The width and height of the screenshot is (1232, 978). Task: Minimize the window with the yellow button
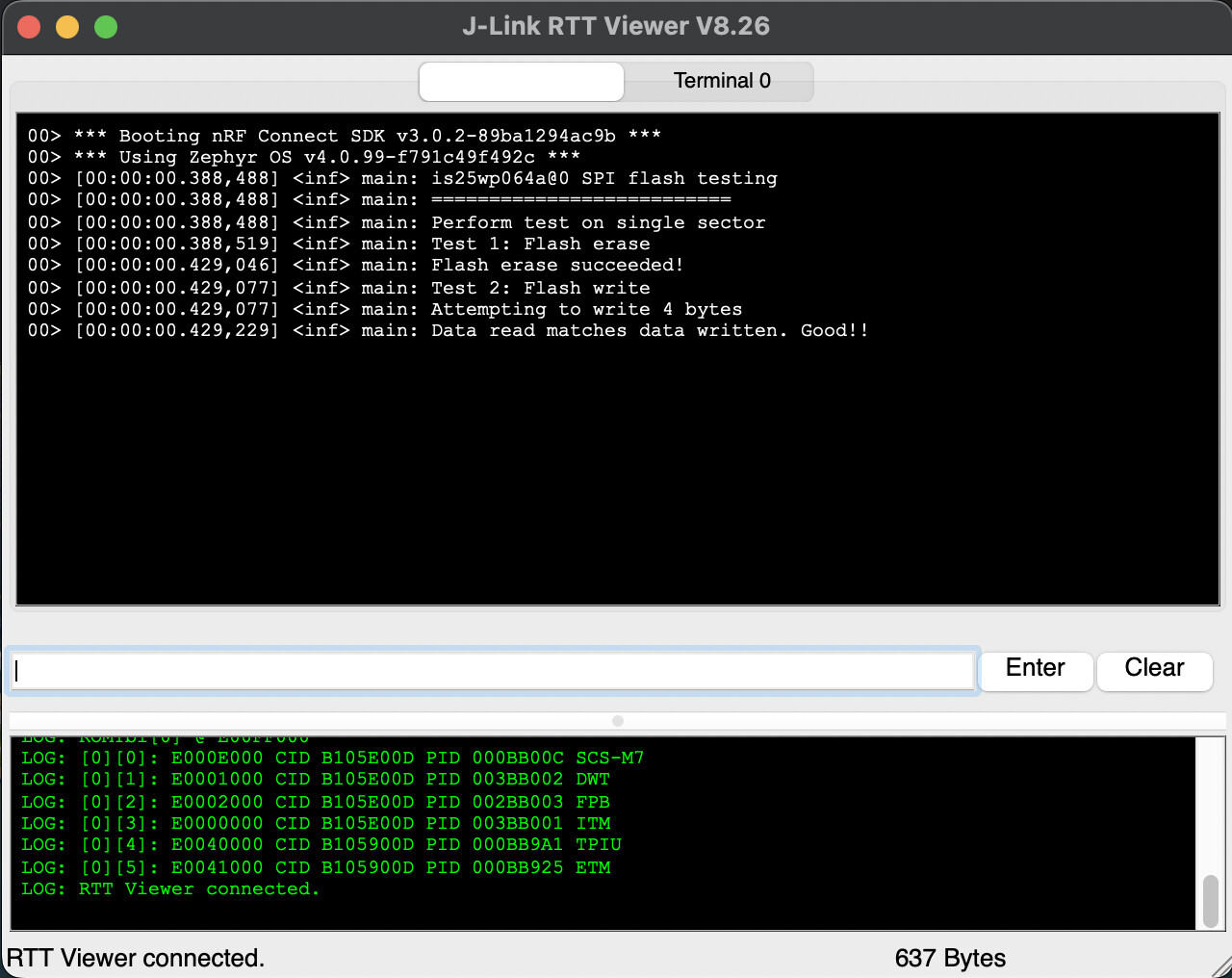(67, 27)
